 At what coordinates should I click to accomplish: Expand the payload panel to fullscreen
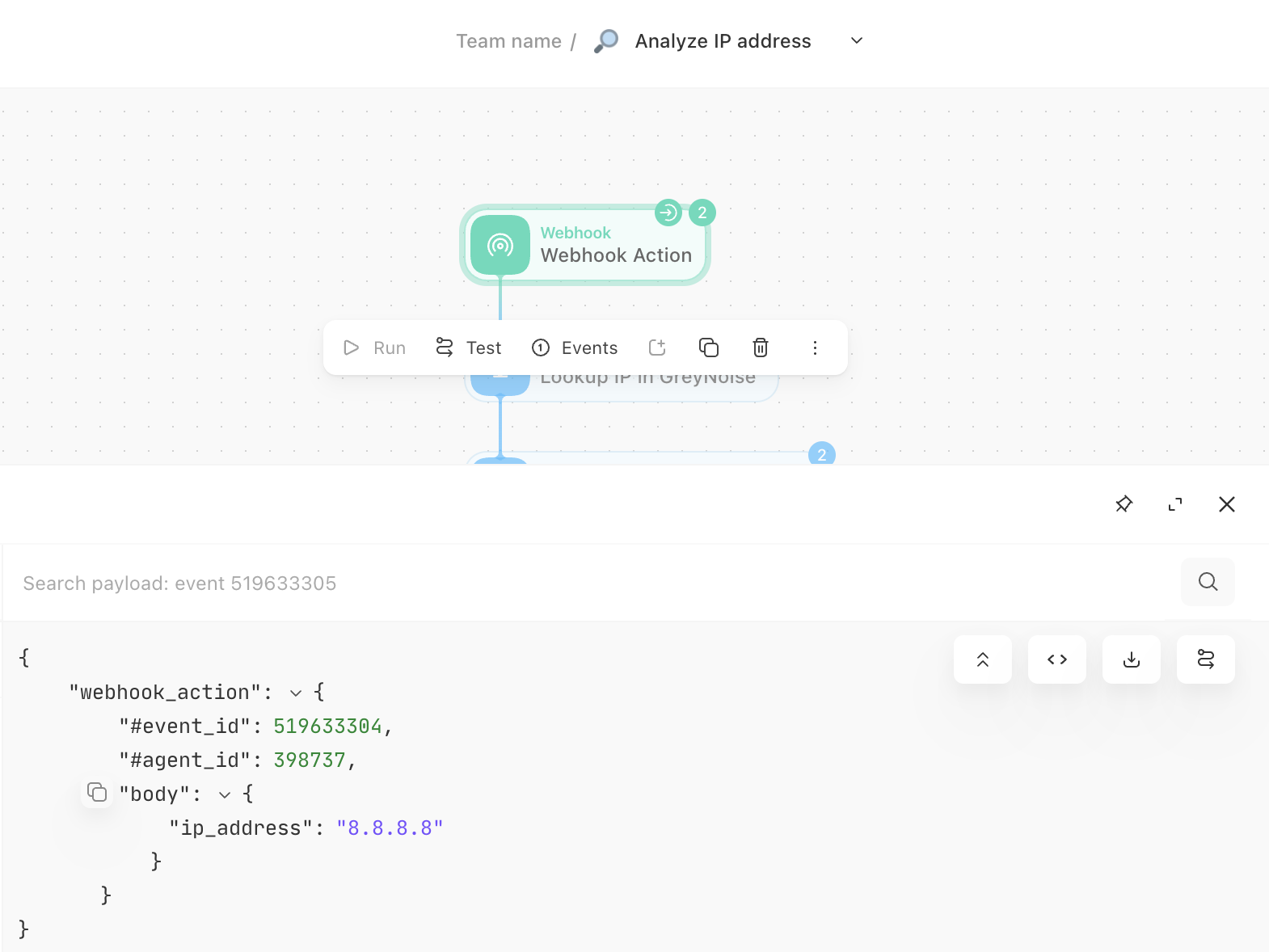click(1175, 504)
